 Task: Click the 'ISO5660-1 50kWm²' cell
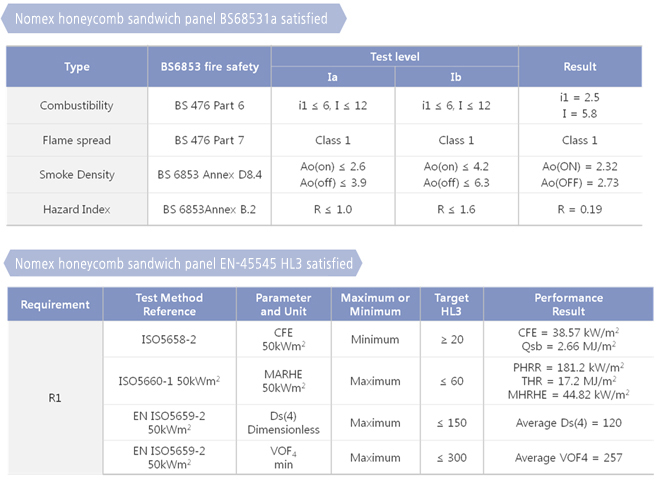point(169,381)
